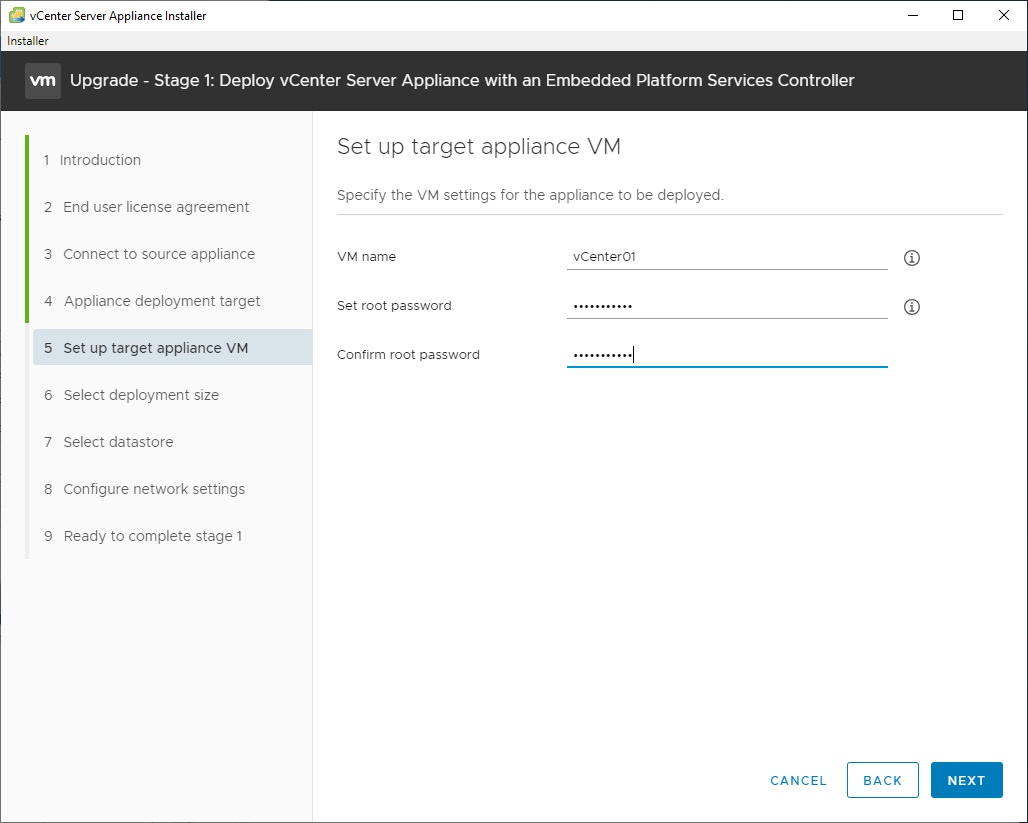Focus the VM name input field
The height and width of the screenshot is (823, 1028).
pyautogui.click(x=727, y=256)
